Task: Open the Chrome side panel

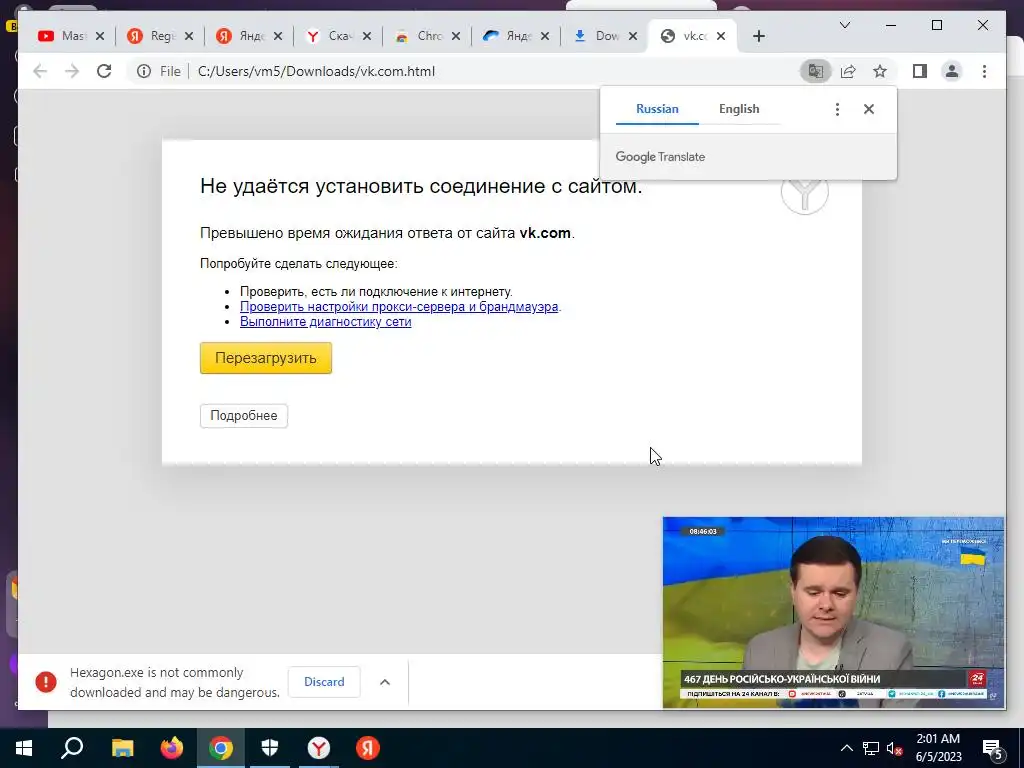Action: tap(920, 71)
